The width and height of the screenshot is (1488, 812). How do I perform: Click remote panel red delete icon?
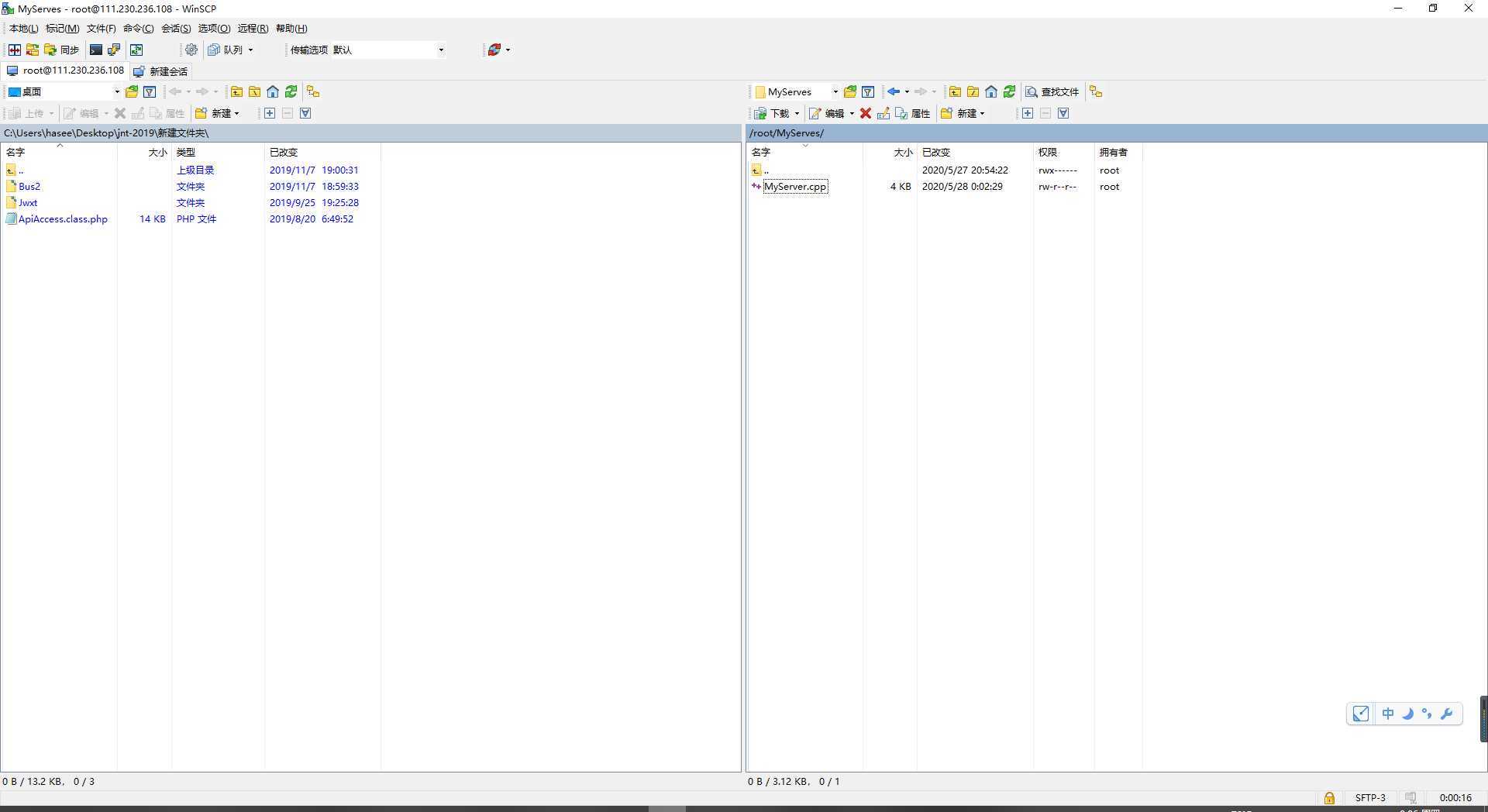click(866, 113)
